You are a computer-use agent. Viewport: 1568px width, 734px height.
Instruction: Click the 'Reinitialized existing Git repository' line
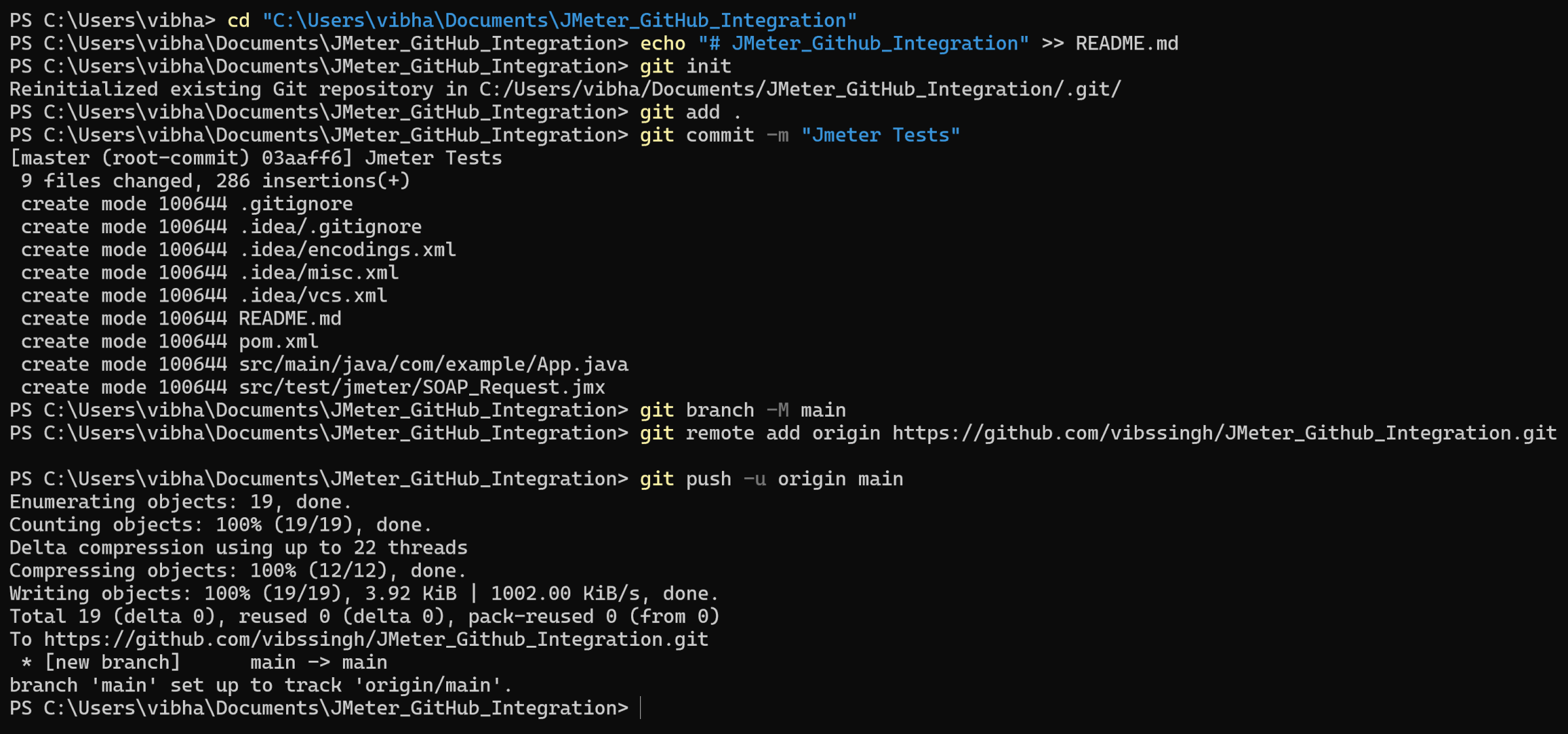(x=565, y=89)
